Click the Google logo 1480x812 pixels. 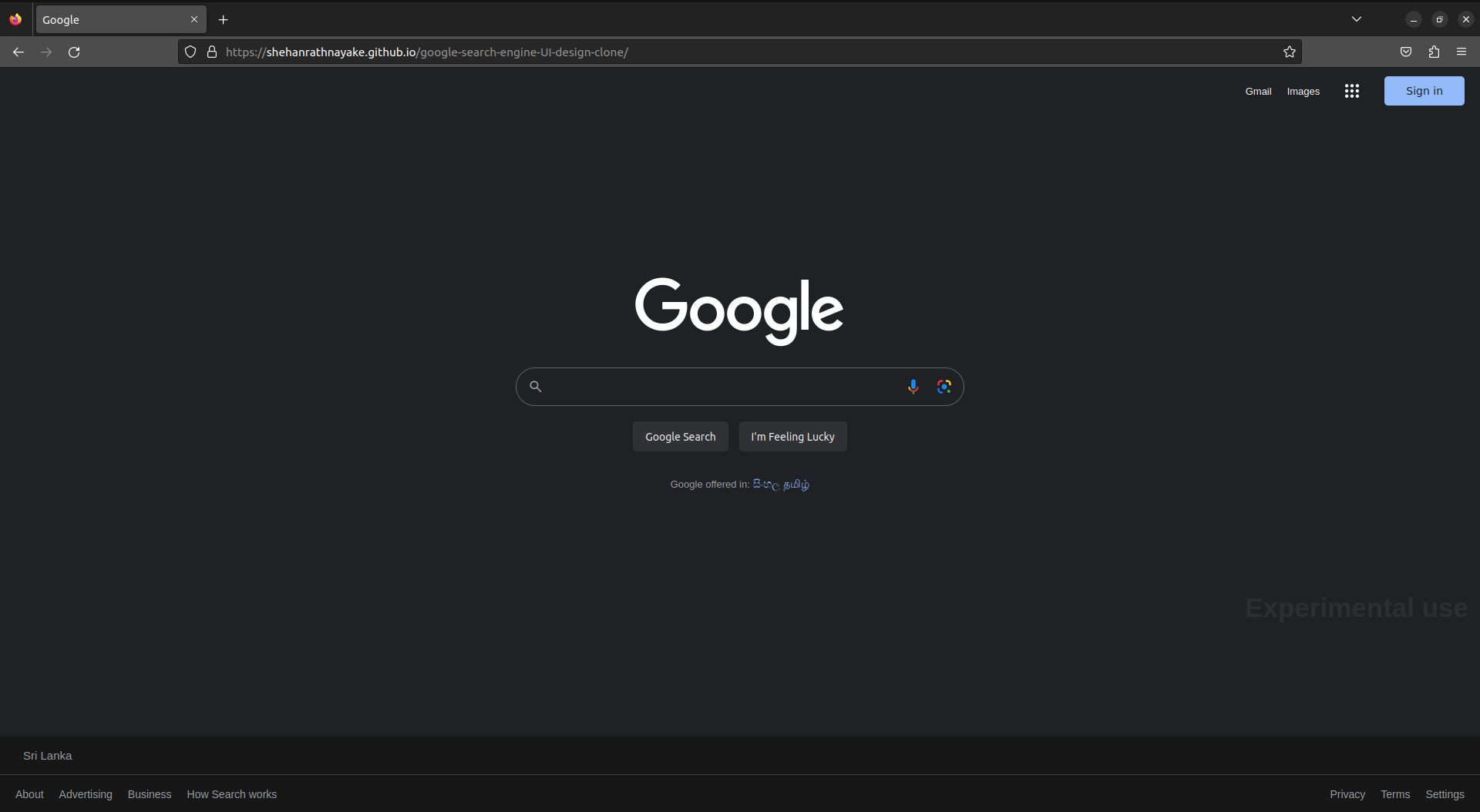click(x=739, y=310)
